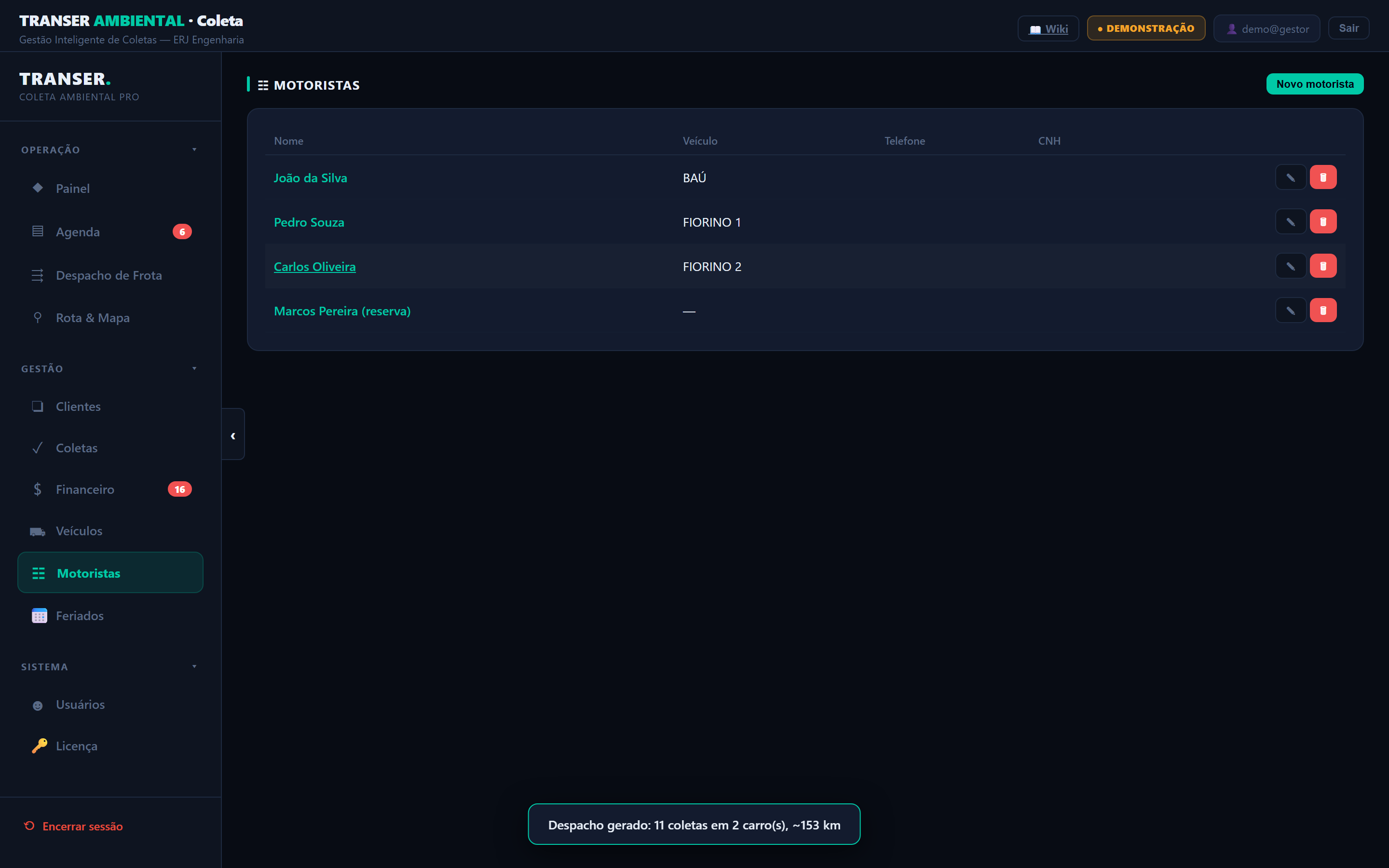Open the João da Silva name link
1389x868 pixels.
(x=311, y=178)
